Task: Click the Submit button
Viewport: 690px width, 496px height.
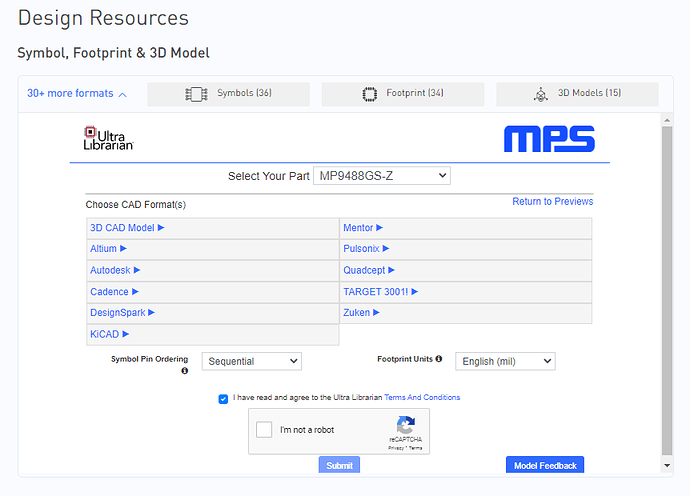Action: coord(339,465)
